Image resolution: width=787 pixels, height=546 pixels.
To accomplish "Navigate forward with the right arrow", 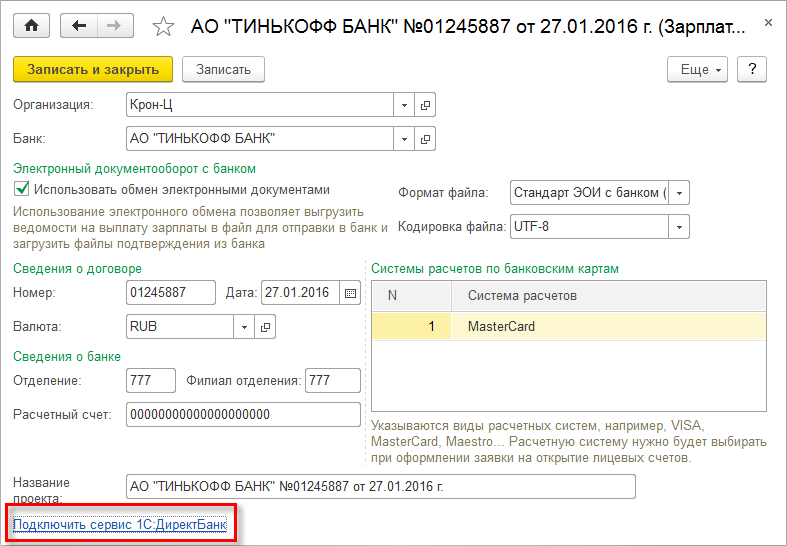I will tap(114, 25).
